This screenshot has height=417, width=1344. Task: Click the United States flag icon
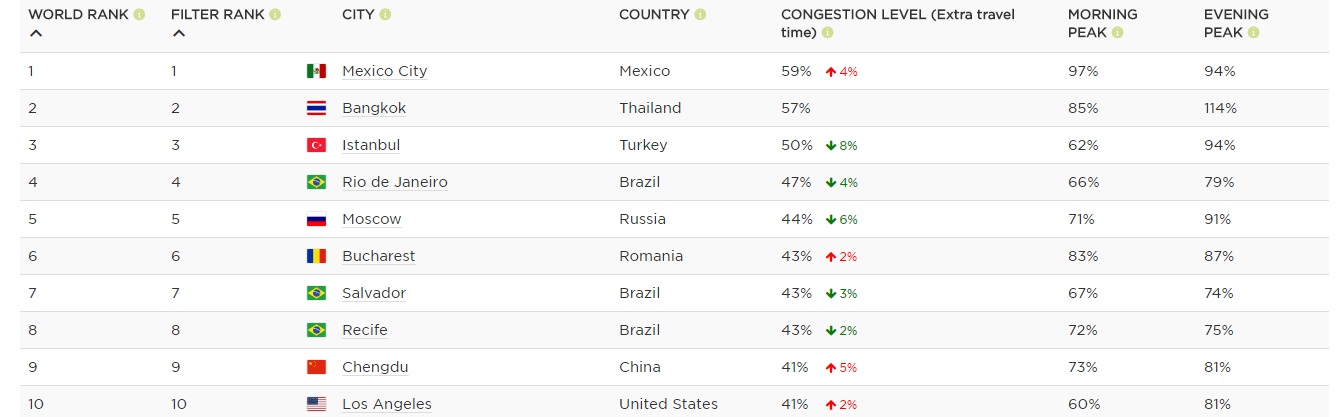pos(316,404)
